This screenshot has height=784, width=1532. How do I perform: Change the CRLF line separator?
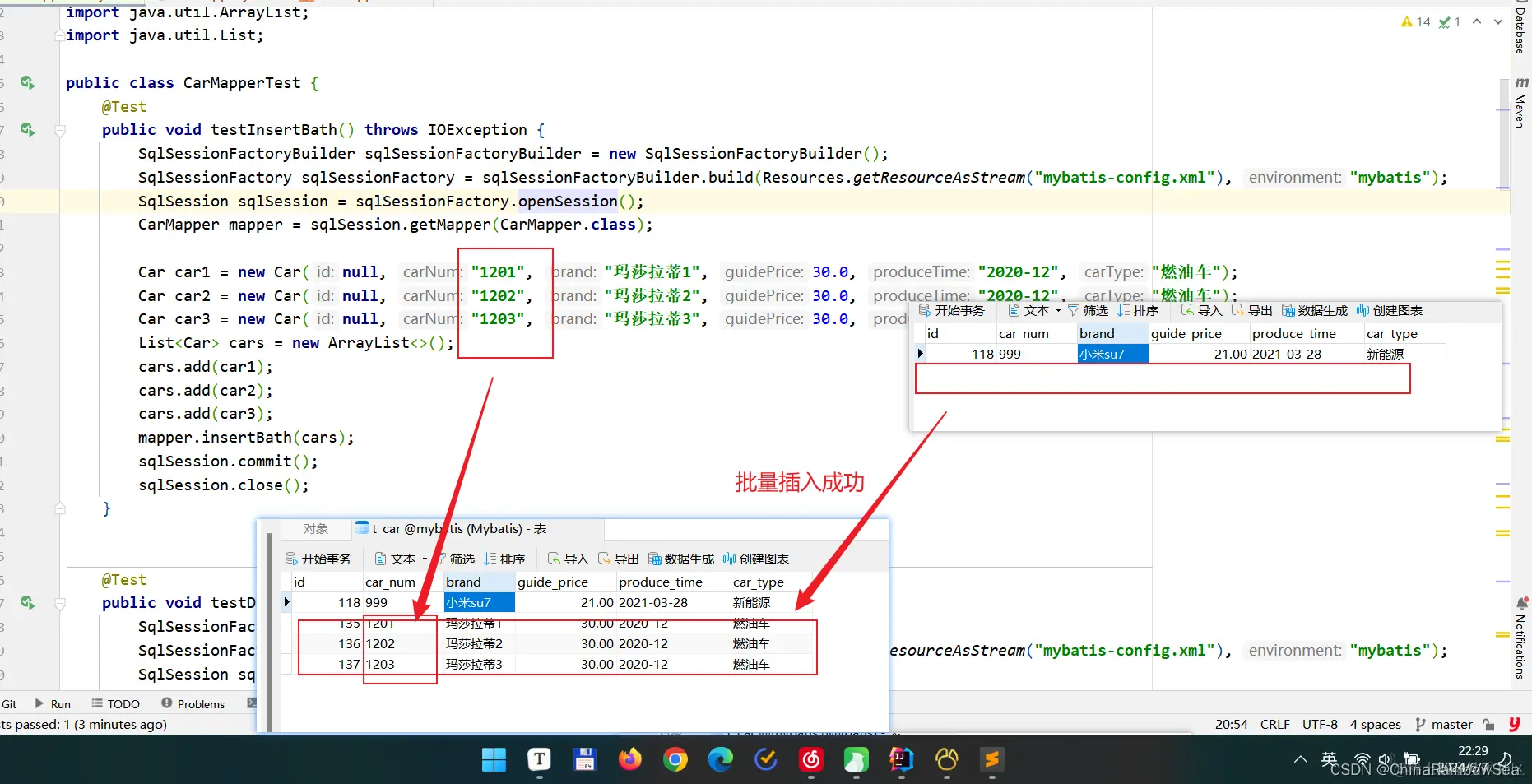click(1275, 725)
